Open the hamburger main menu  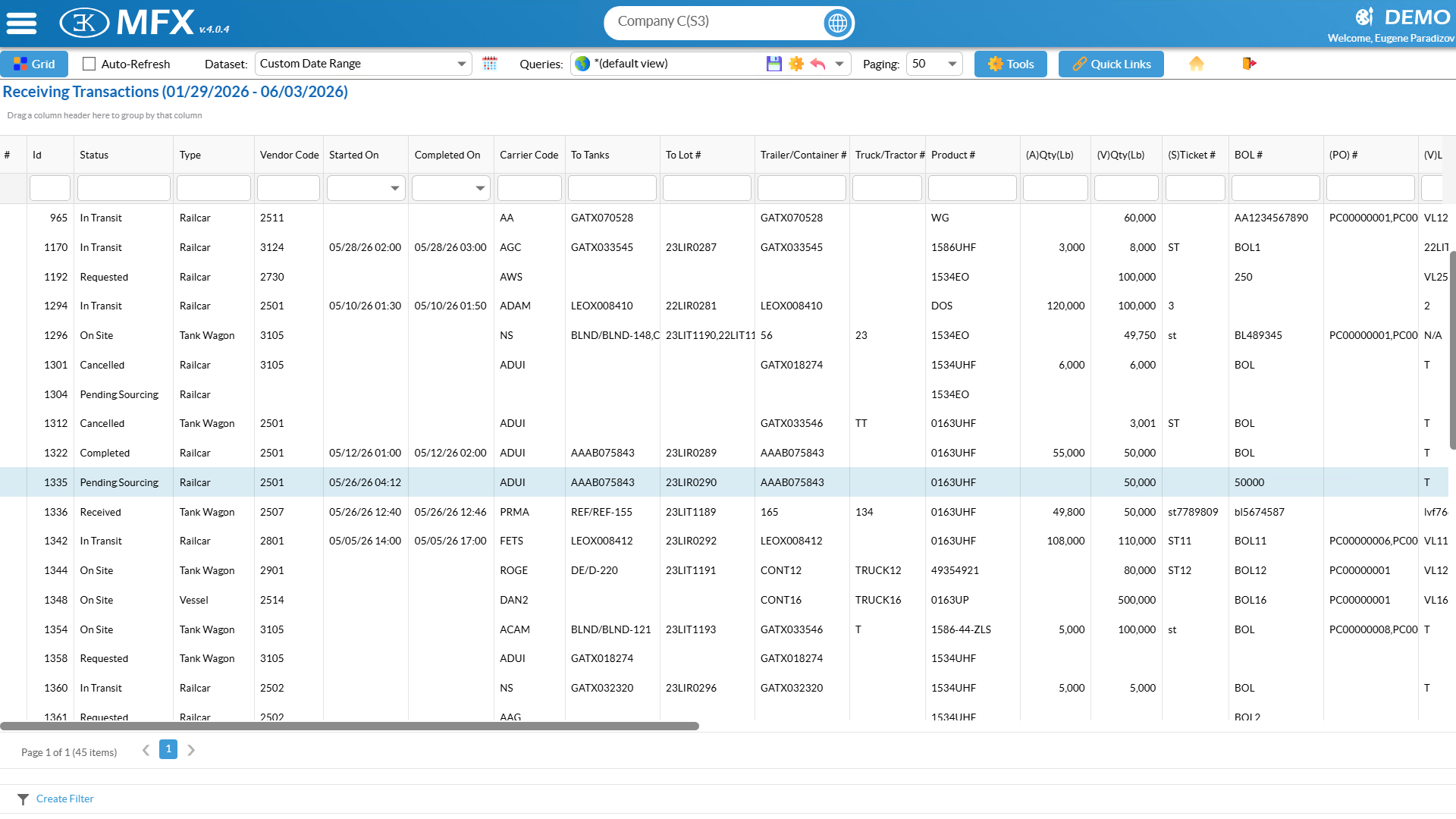pyautogui.click(x=21, y=23)
